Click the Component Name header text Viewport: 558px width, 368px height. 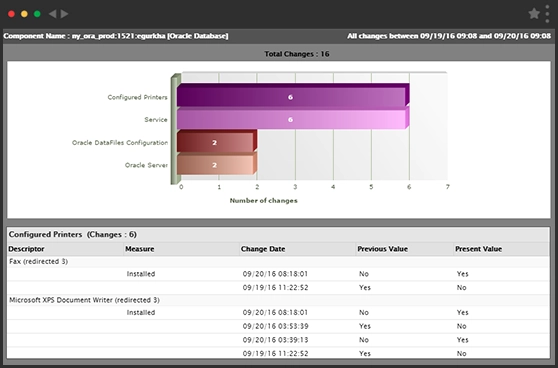coord(116,36)
